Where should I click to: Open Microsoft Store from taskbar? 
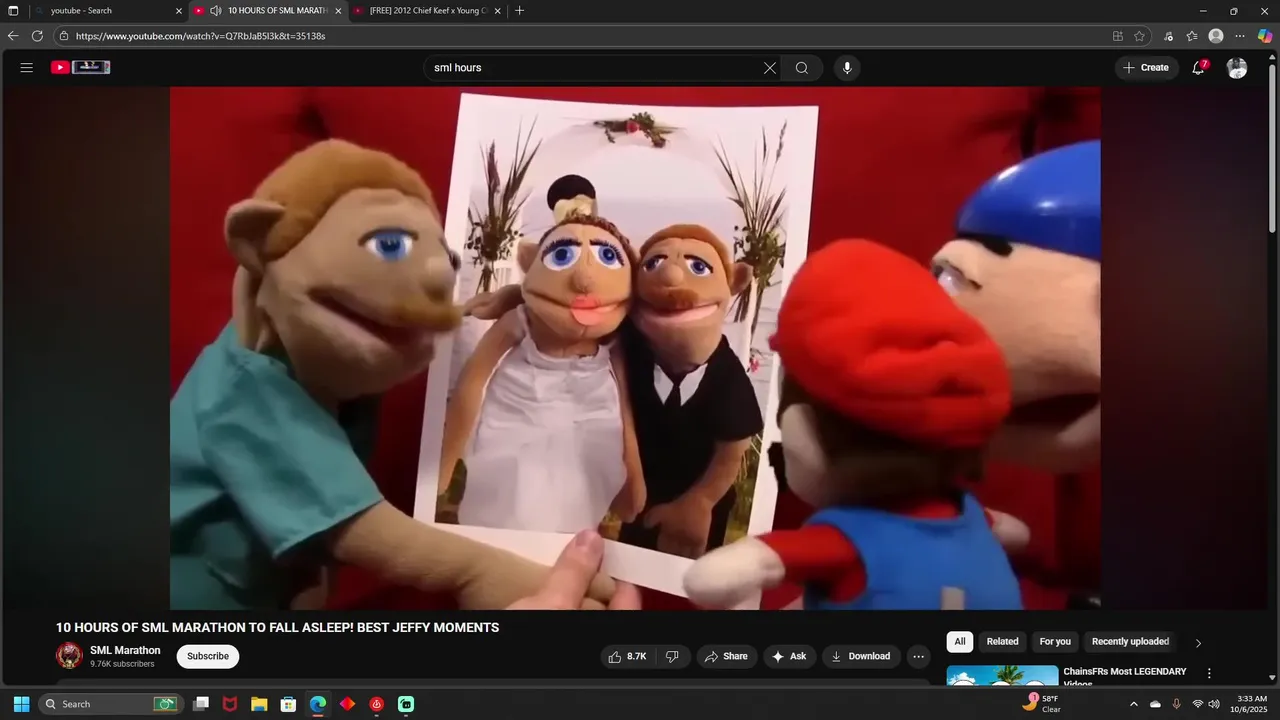tap(288, 704)
